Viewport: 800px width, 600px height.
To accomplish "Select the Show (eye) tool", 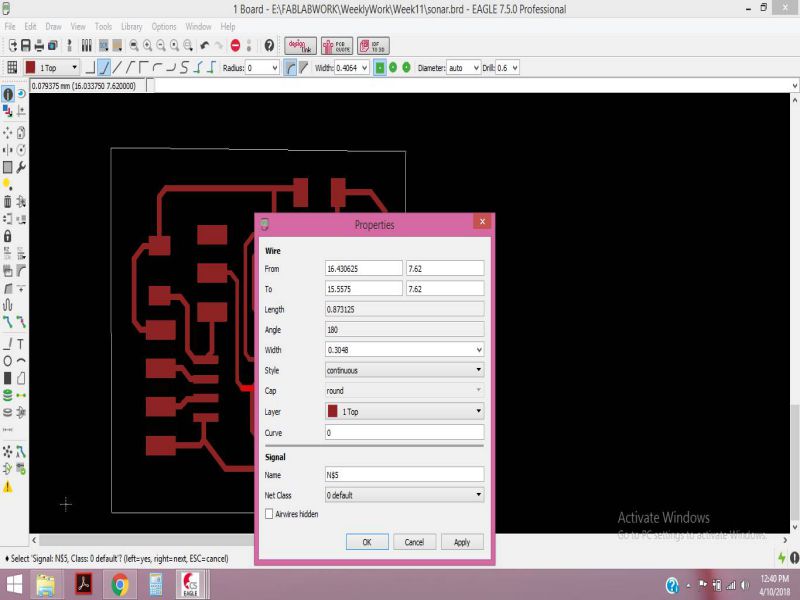I will click(x=21, y=94).
